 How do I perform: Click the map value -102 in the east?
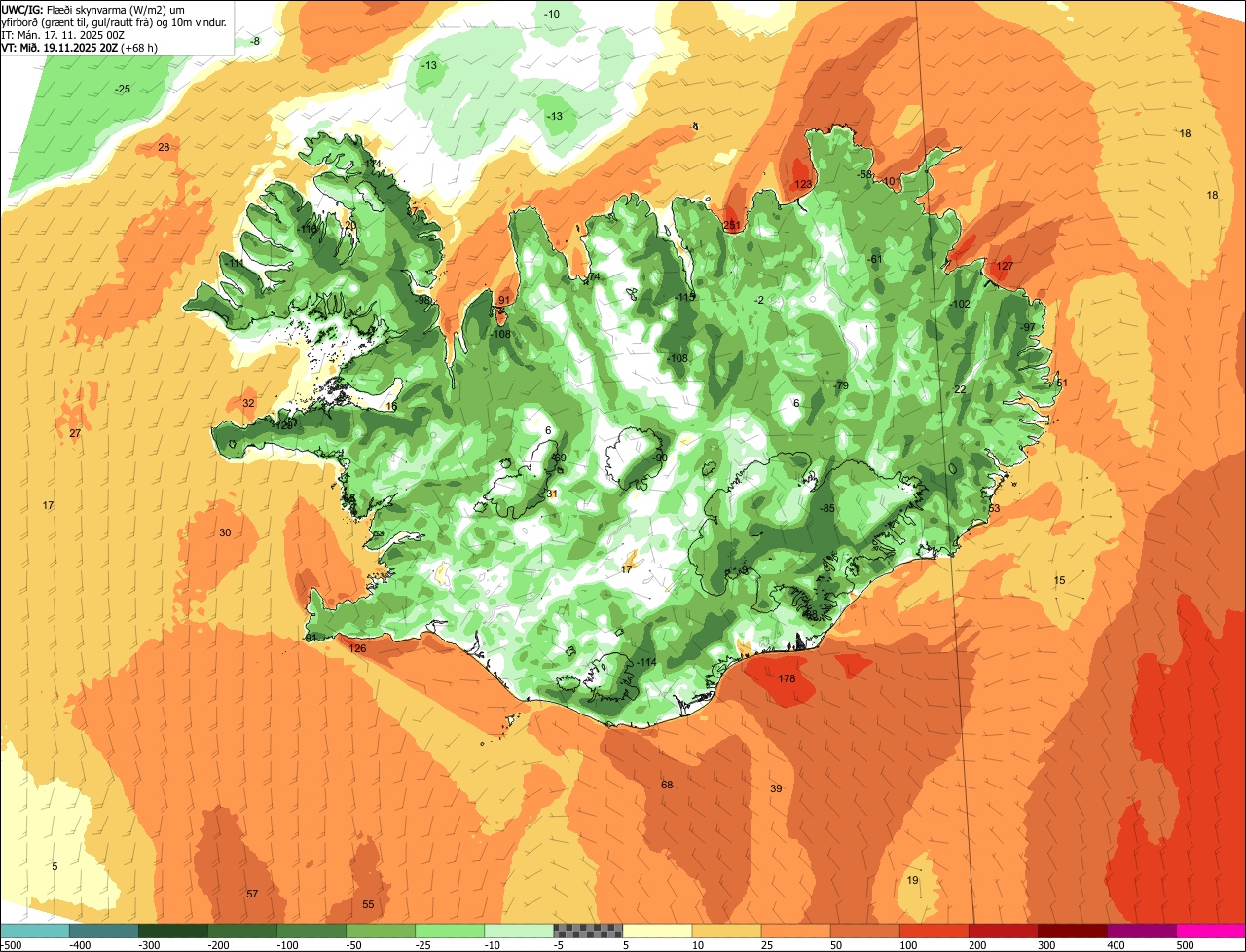[960, 304]
